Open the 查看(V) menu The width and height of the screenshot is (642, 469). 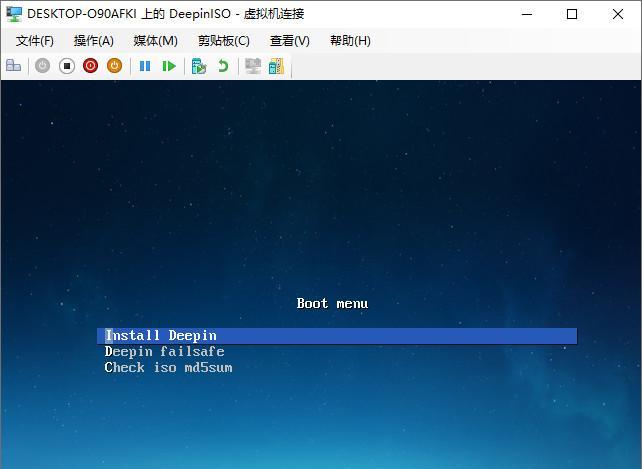coord(290,41)
